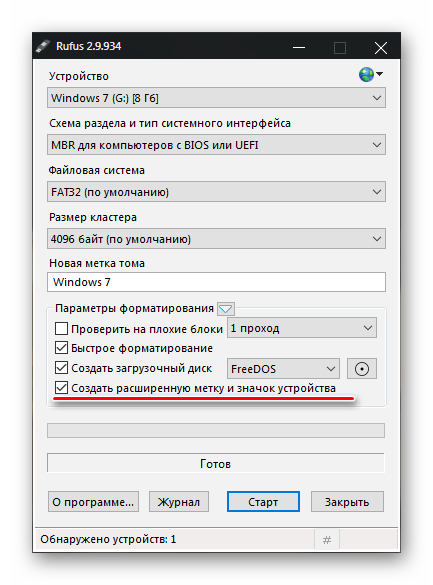The height and width of the screenshot is (585, 433).
Task: Click the Старт button
Action: click(x=263, y=501)
